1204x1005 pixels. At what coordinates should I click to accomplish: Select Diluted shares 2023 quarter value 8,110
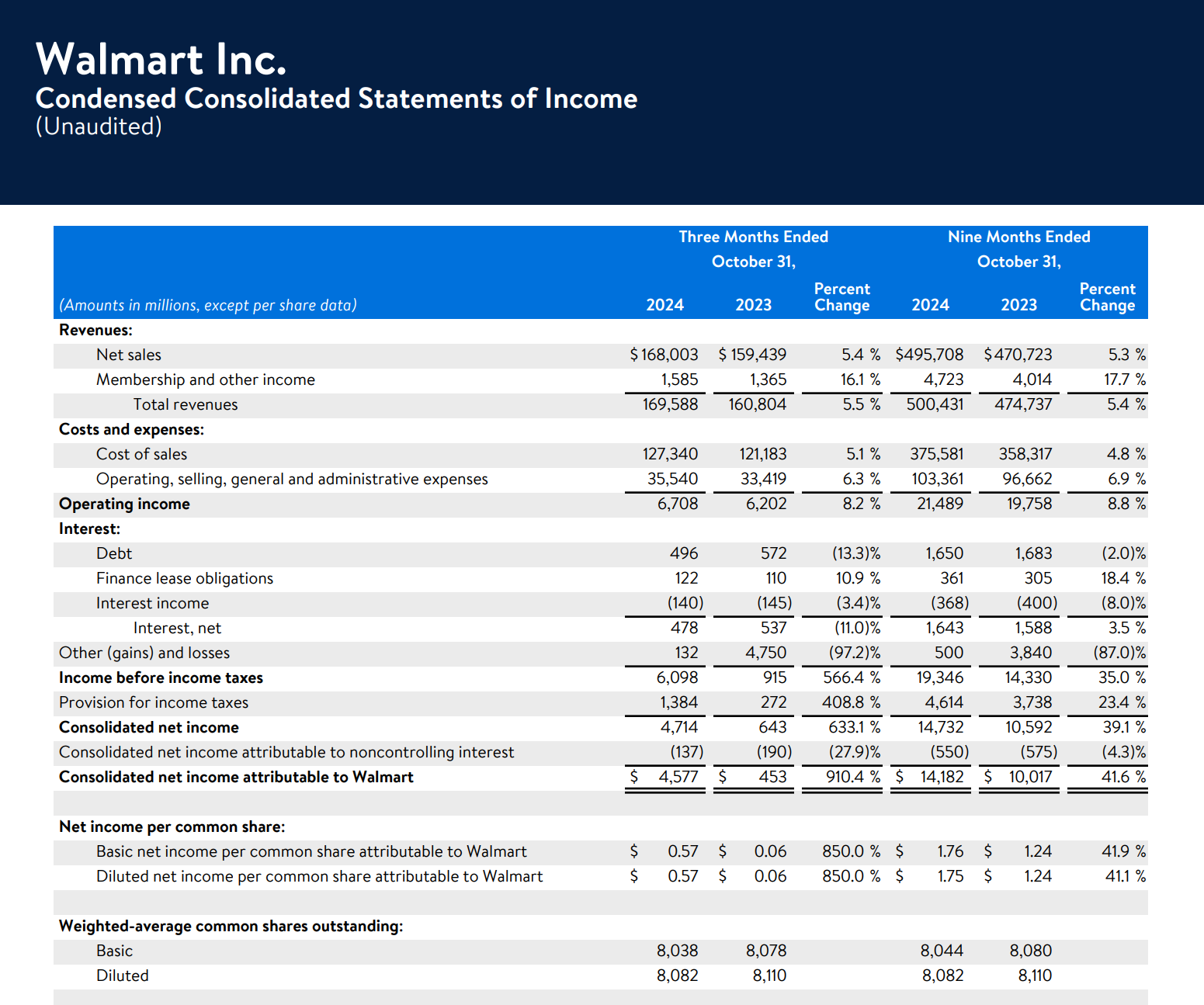tap(769, 976)
